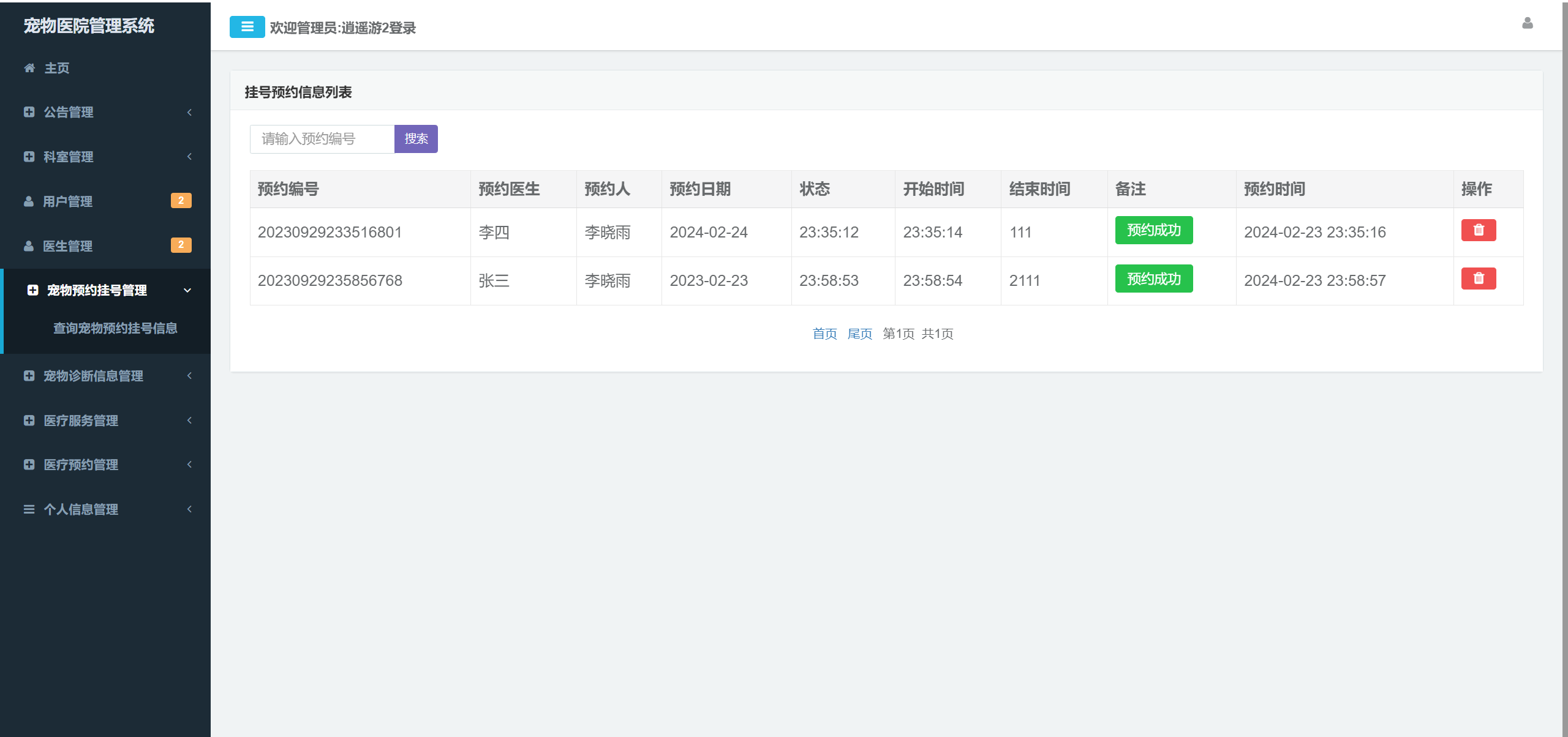
Task: Click the green 预约成功 status badge in row one
Action: pyautogui.click(x=1153, y=230)
